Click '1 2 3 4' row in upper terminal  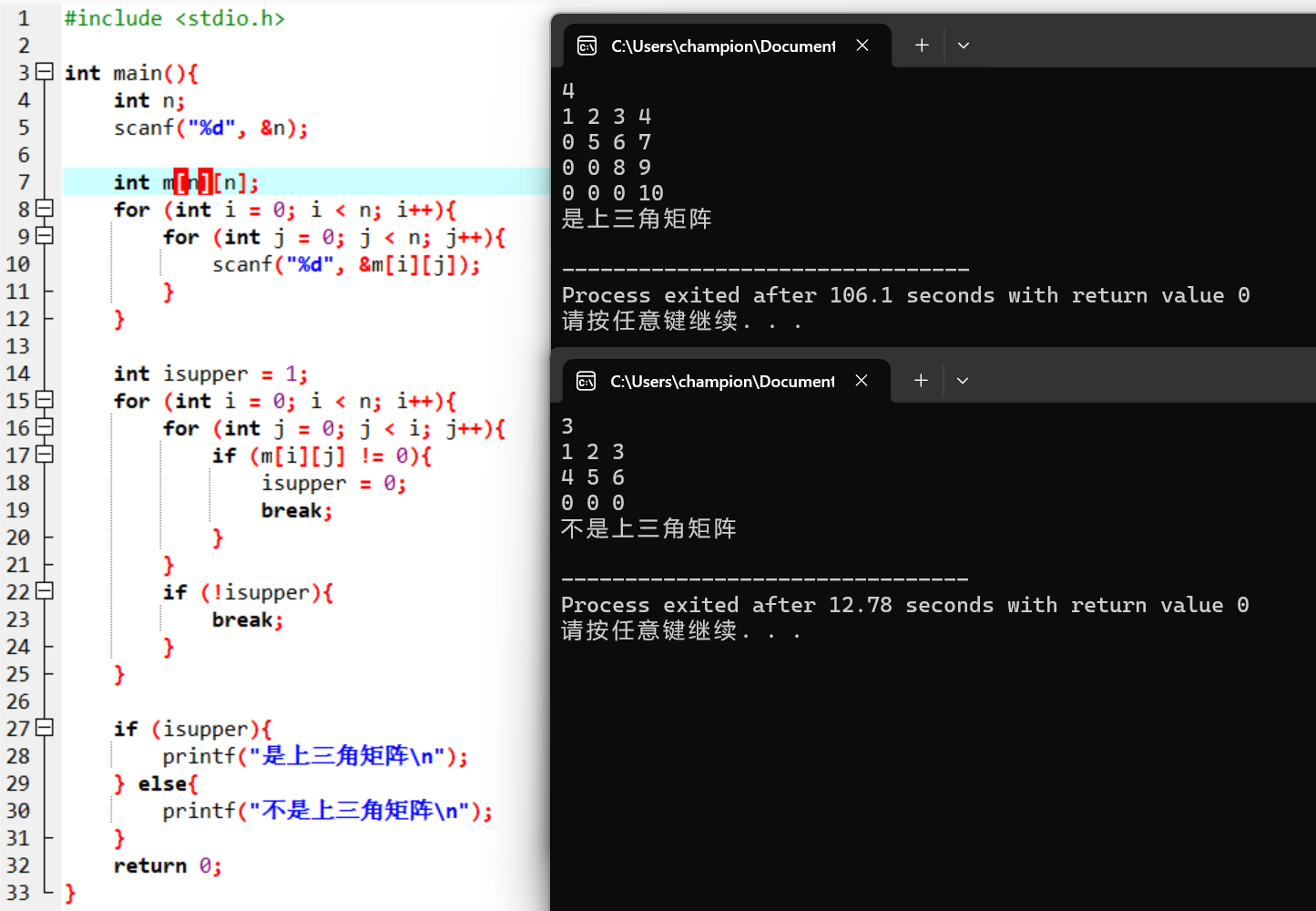607,117
